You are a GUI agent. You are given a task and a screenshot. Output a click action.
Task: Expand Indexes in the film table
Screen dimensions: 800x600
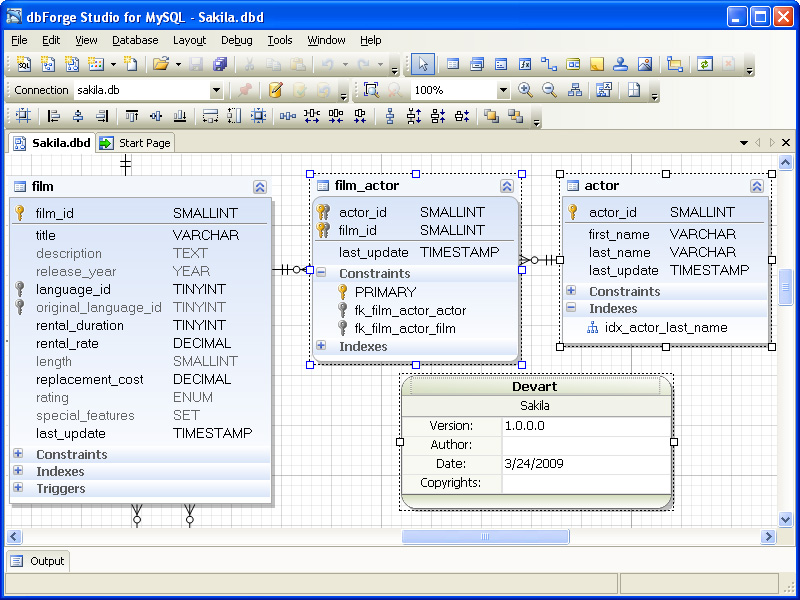click(x=18, y=470)
